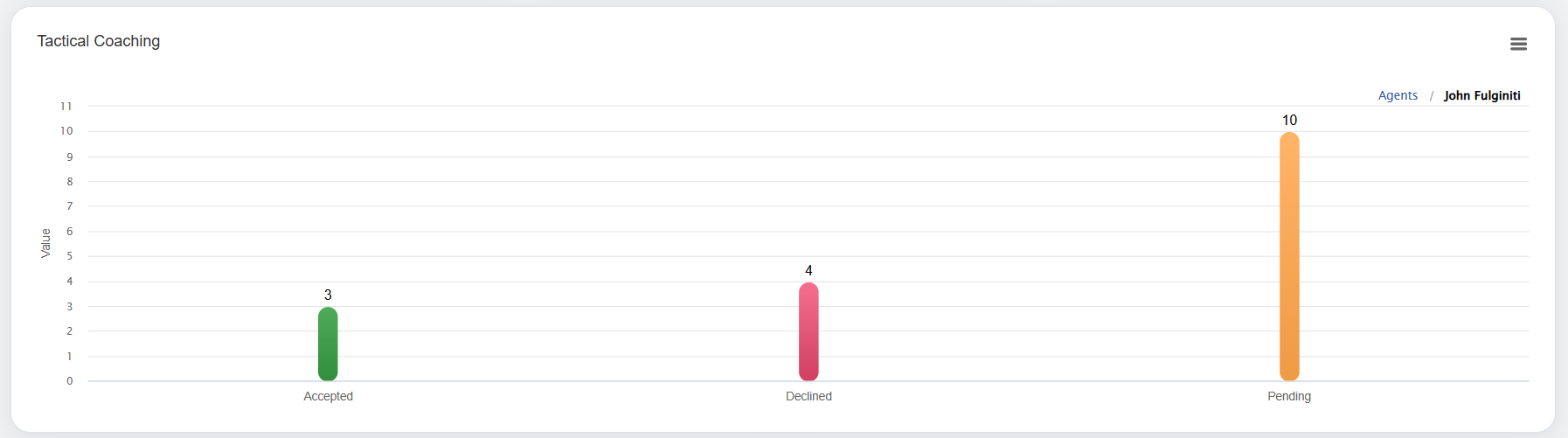Select the Accepted x-axis category label
1568x438 pixels.
tap(328, 396)
